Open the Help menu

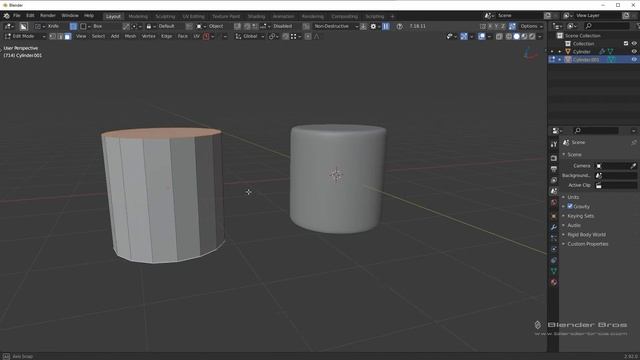[89, 16]
